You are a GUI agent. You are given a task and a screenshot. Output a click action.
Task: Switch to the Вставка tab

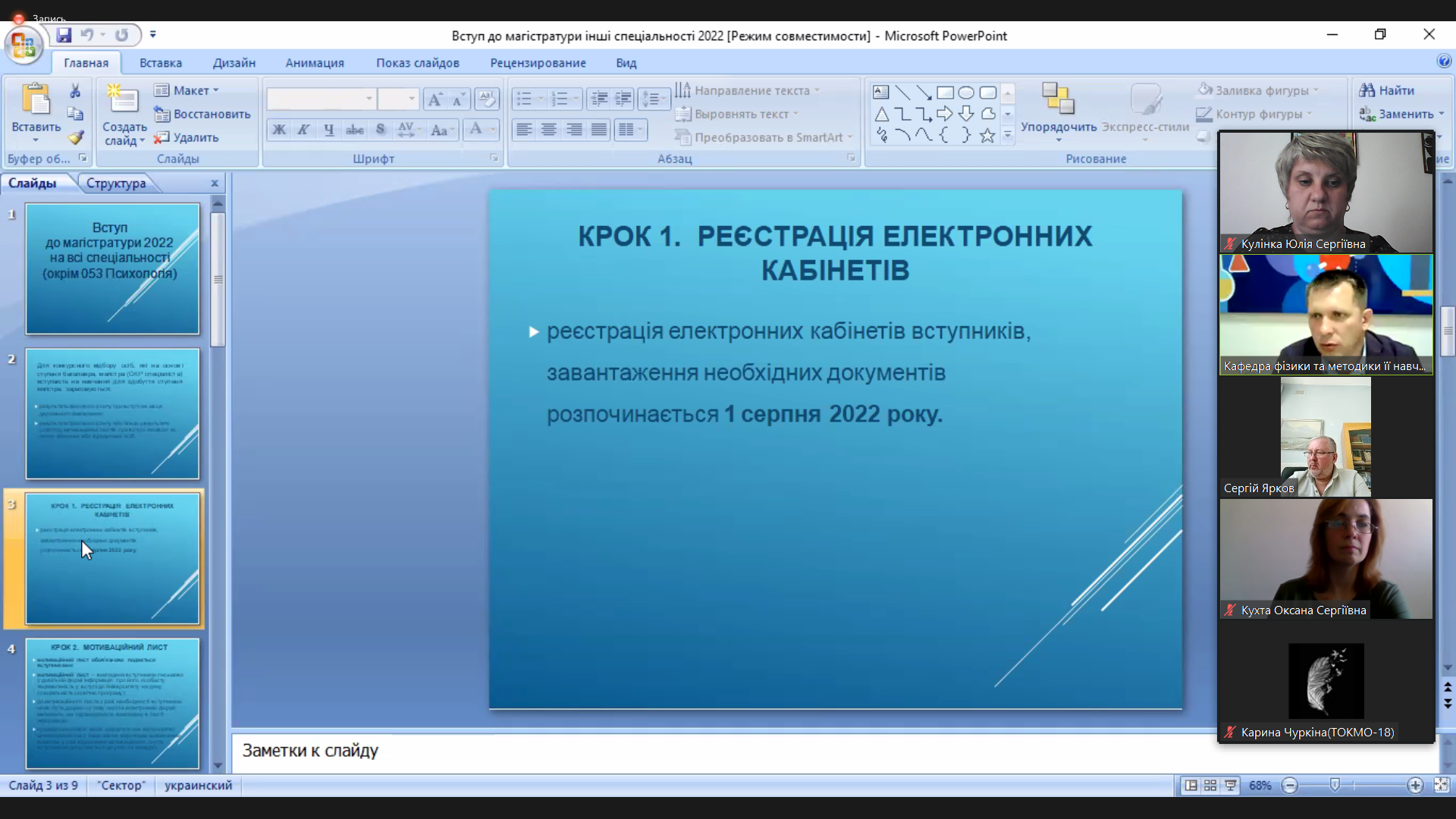(161, 63)
